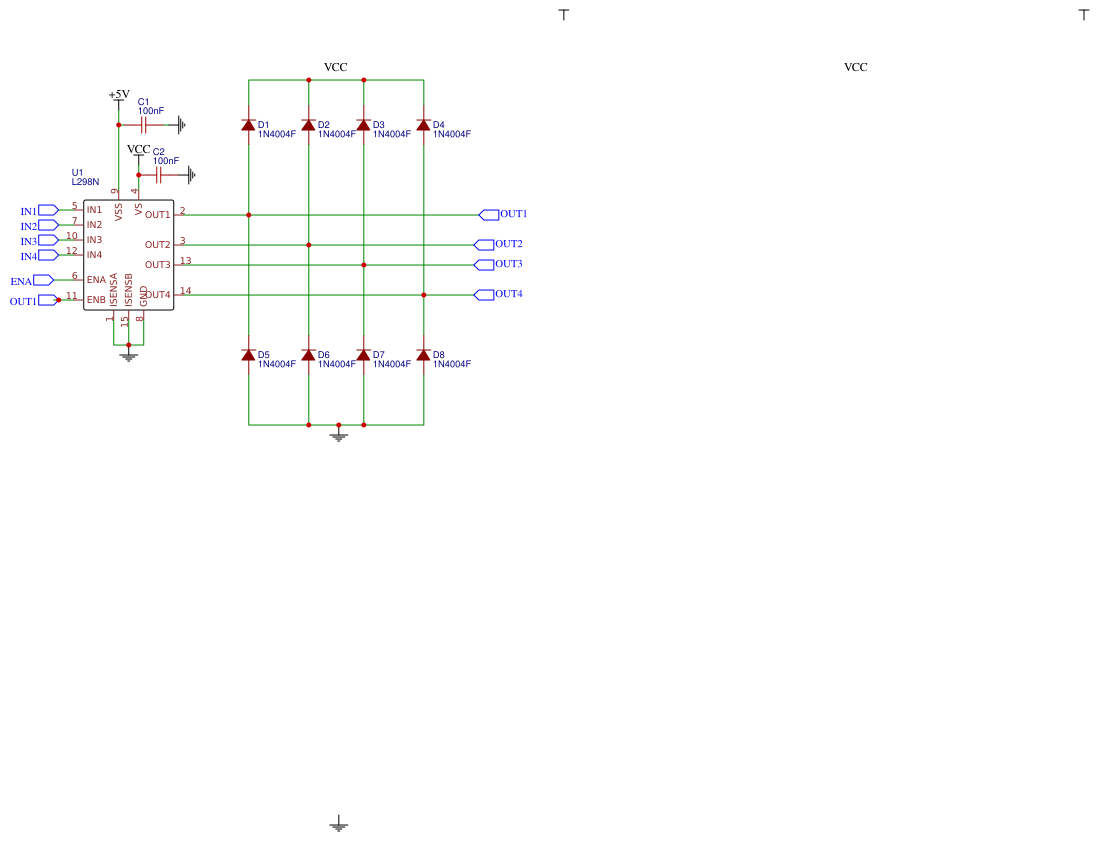
Task: Select capacitor C2 symbol
Action: coord(158,175)
